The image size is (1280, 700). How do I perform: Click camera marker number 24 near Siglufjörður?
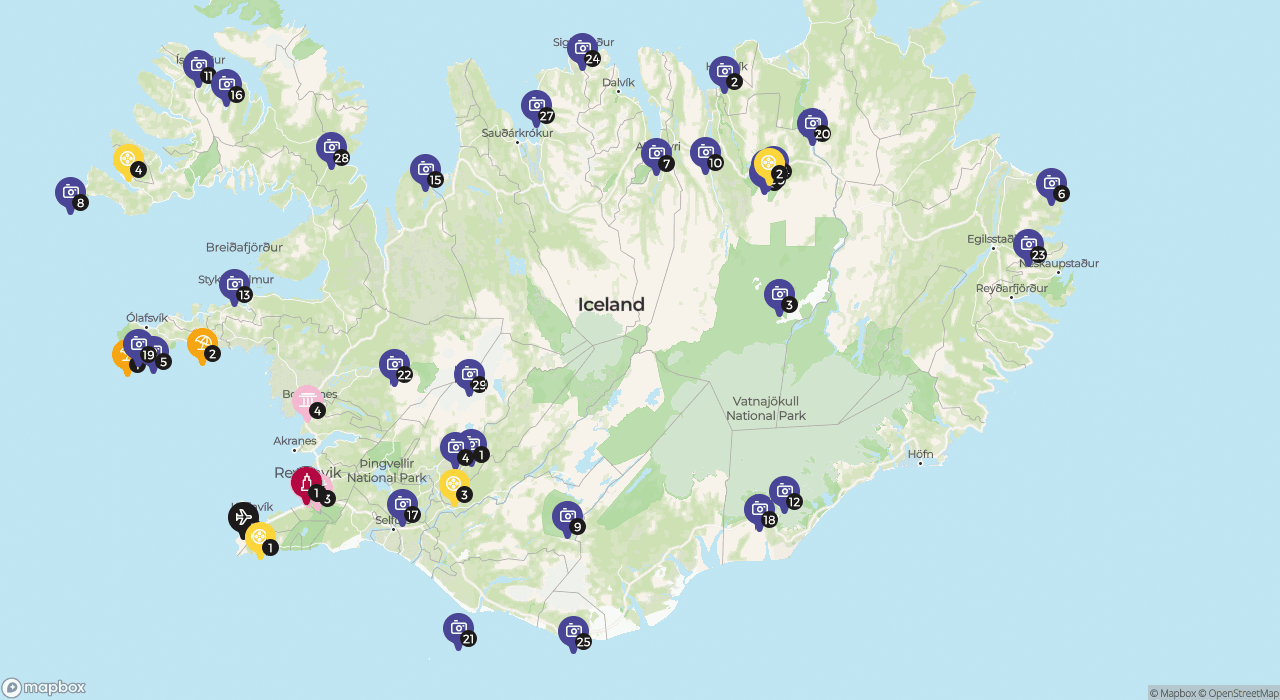pyautogui.click(x=582, y=48)
